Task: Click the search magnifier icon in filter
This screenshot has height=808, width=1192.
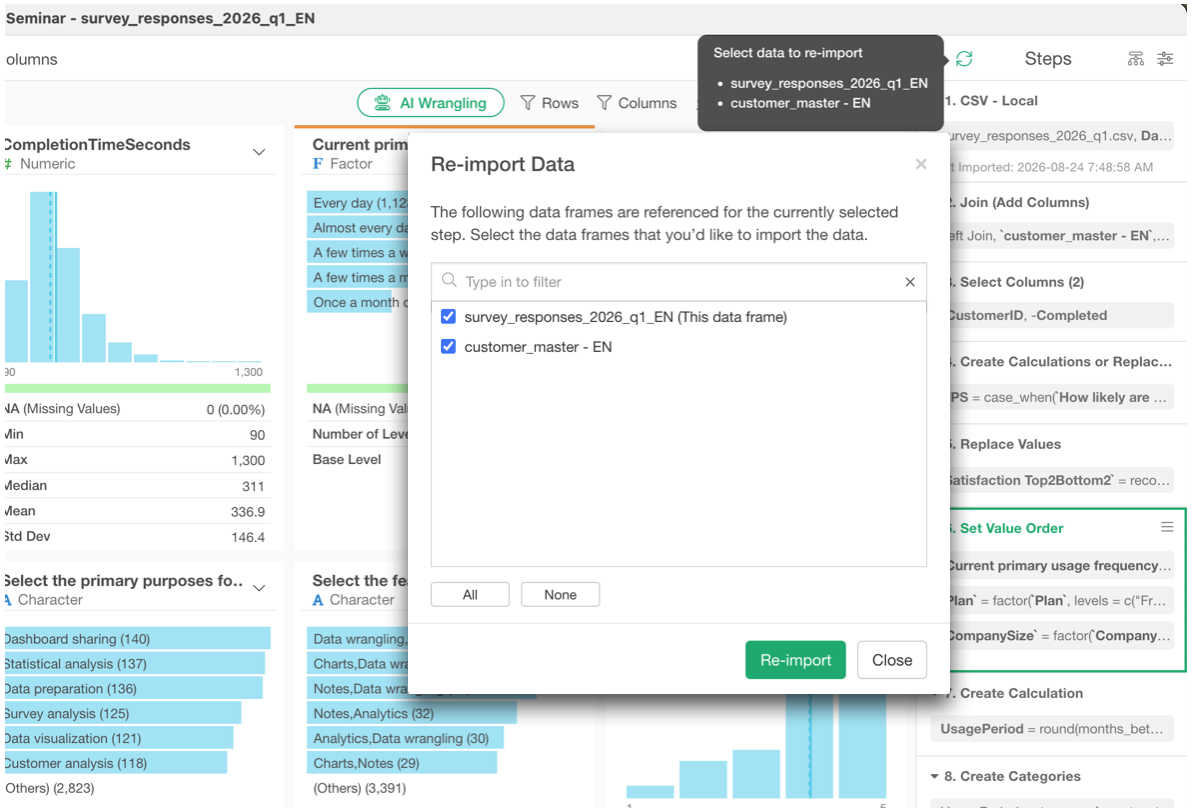Action: click(449, 280)
